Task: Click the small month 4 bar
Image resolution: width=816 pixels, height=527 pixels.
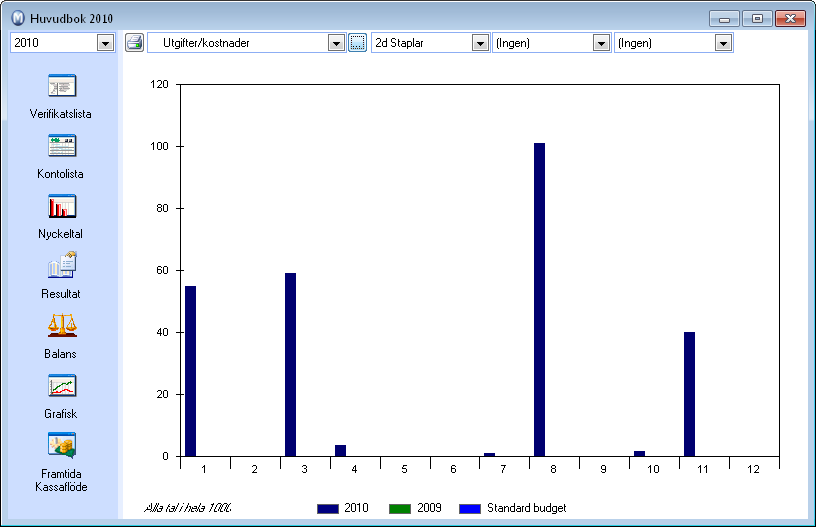Action: click(340, 451)
